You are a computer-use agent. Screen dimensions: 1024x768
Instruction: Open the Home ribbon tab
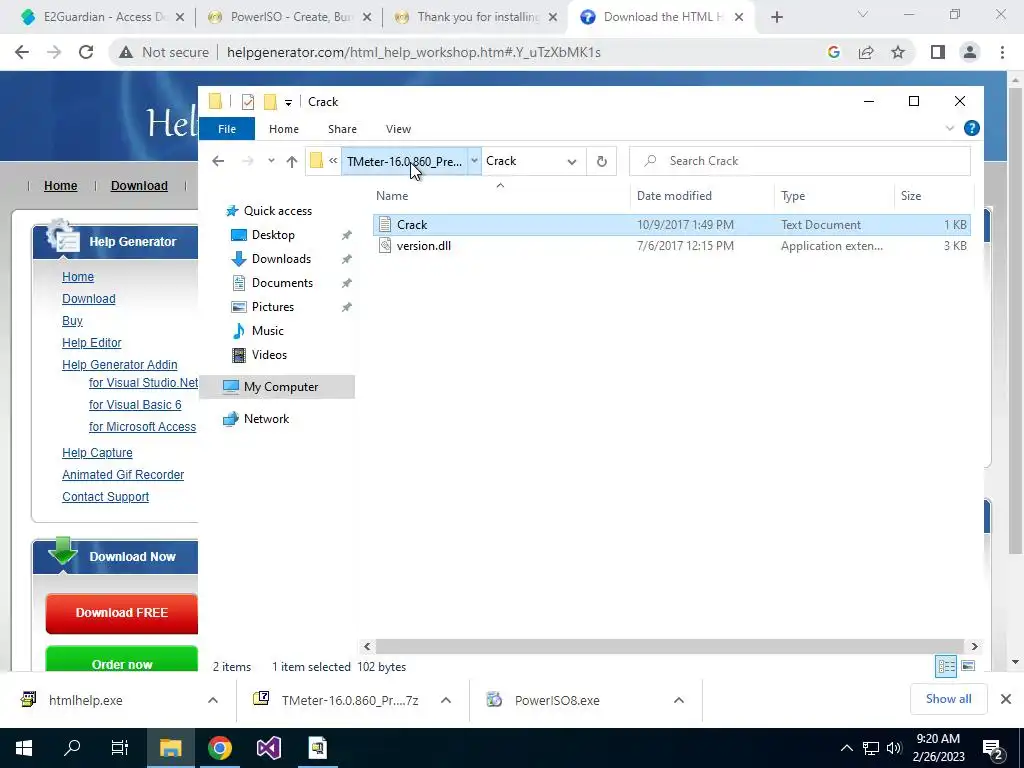pos(283,129)
